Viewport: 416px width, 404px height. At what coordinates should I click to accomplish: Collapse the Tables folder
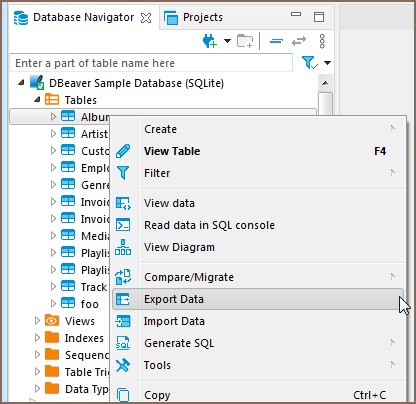(37, 99)
